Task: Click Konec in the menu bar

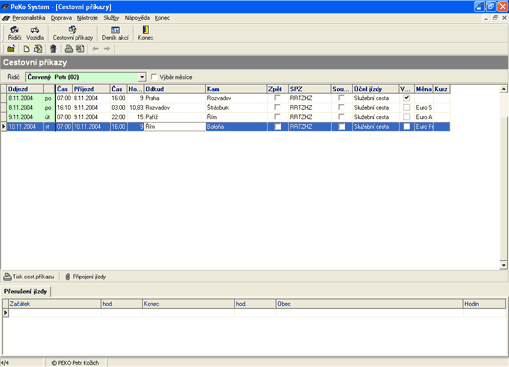Action: pos(162,18)
